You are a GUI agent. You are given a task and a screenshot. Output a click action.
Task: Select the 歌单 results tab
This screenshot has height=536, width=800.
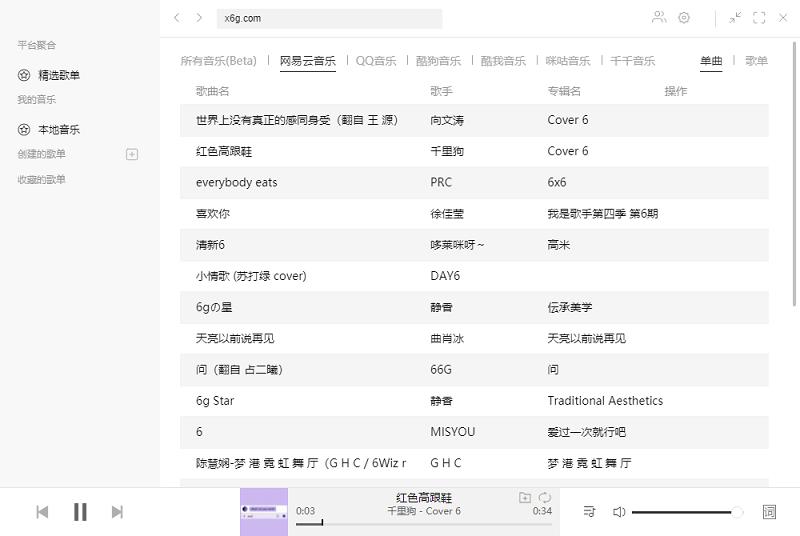click(756, 61)
